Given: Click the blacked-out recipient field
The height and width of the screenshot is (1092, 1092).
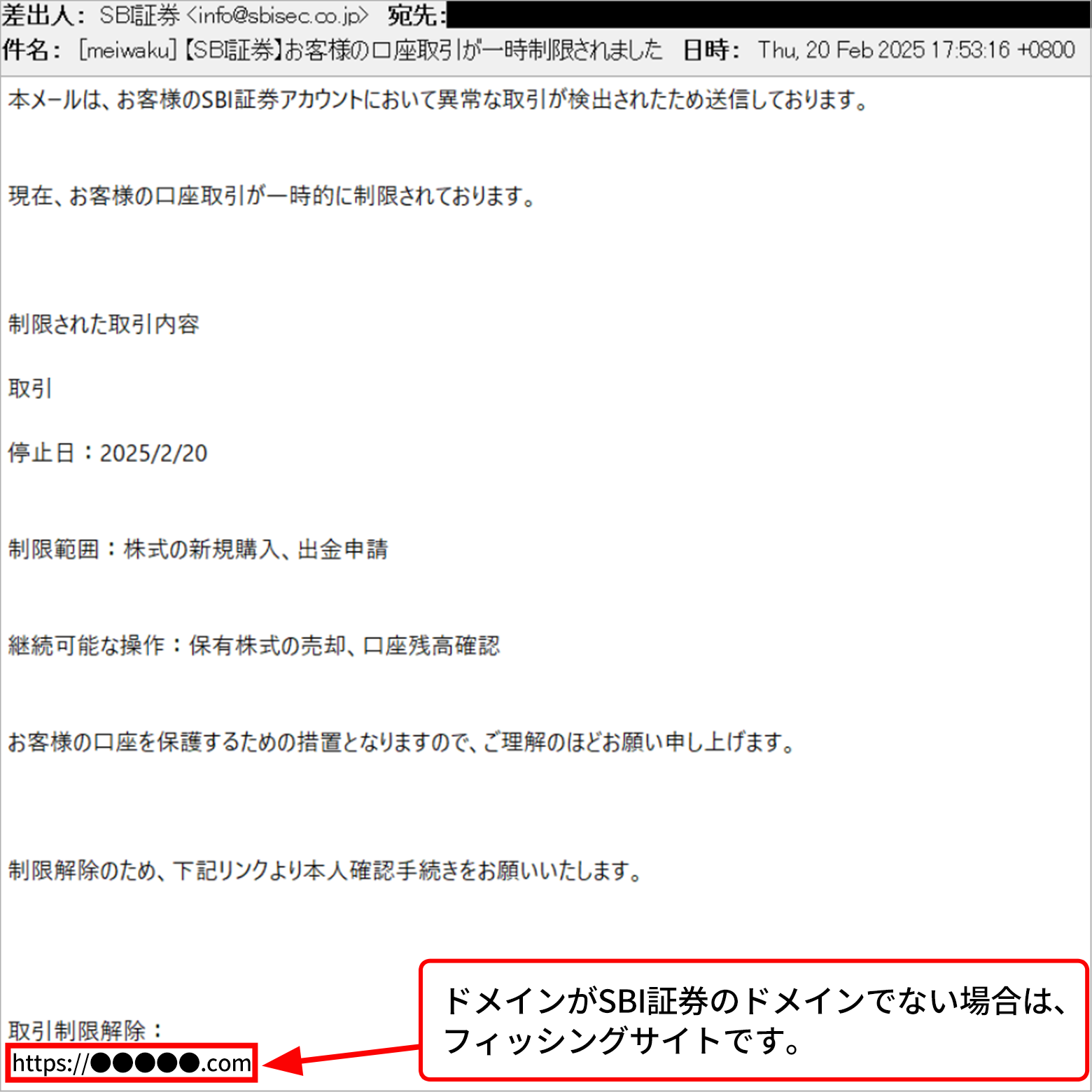Looking at the screenshot, I should [x=769, y=15].
